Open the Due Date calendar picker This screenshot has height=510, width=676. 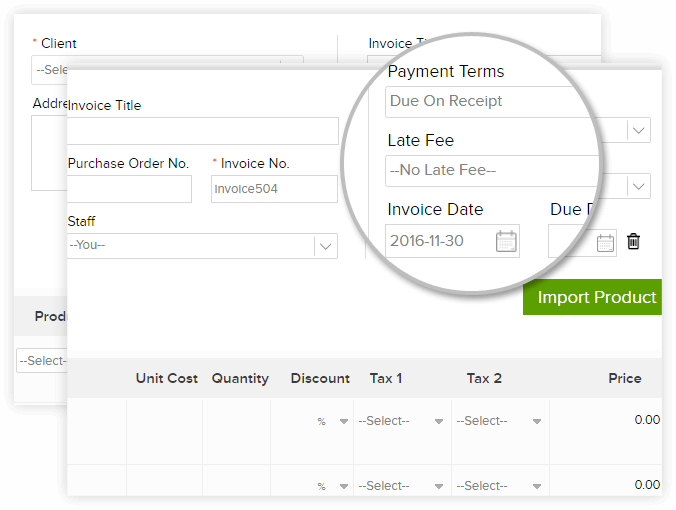pos(605,243)
